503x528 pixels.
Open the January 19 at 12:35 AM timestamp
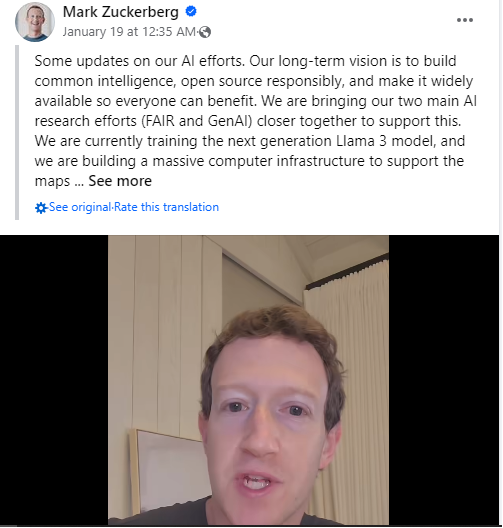tap(129, 32)
